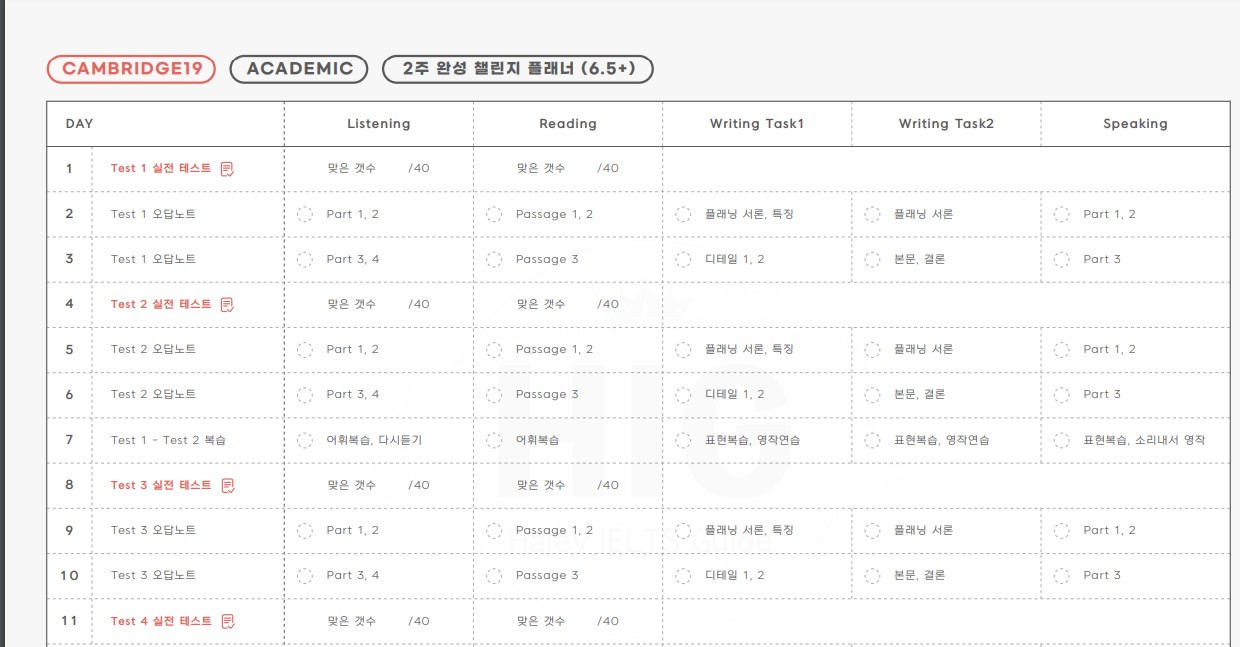Image resolution: width=1240 pixels, height=647 pixels.
Task: Click the 2주 완성 챌린지 플래너 (6.5+) badge
Action: point(518,69)
